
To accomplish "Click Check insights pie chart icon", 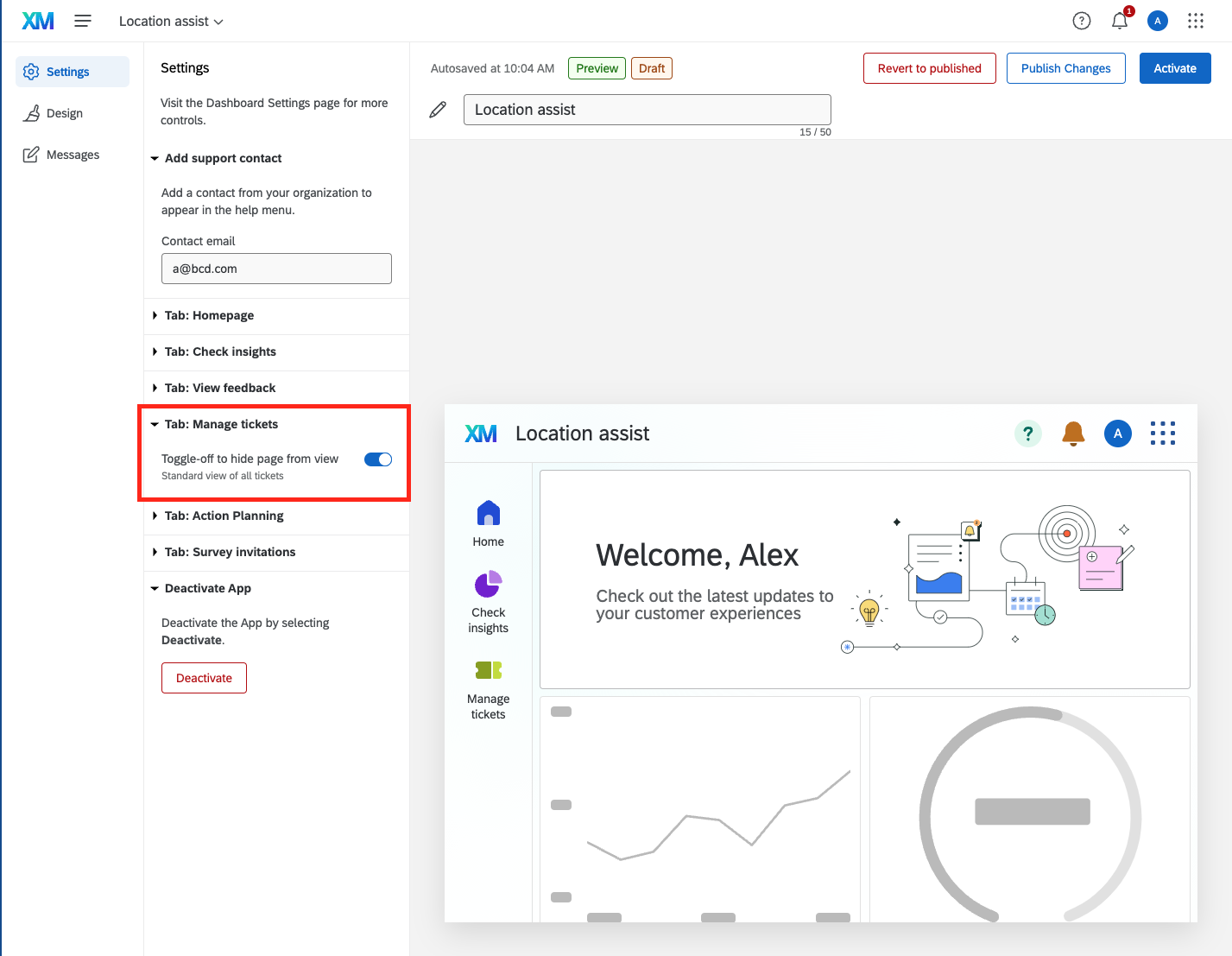I will (489, 584).
